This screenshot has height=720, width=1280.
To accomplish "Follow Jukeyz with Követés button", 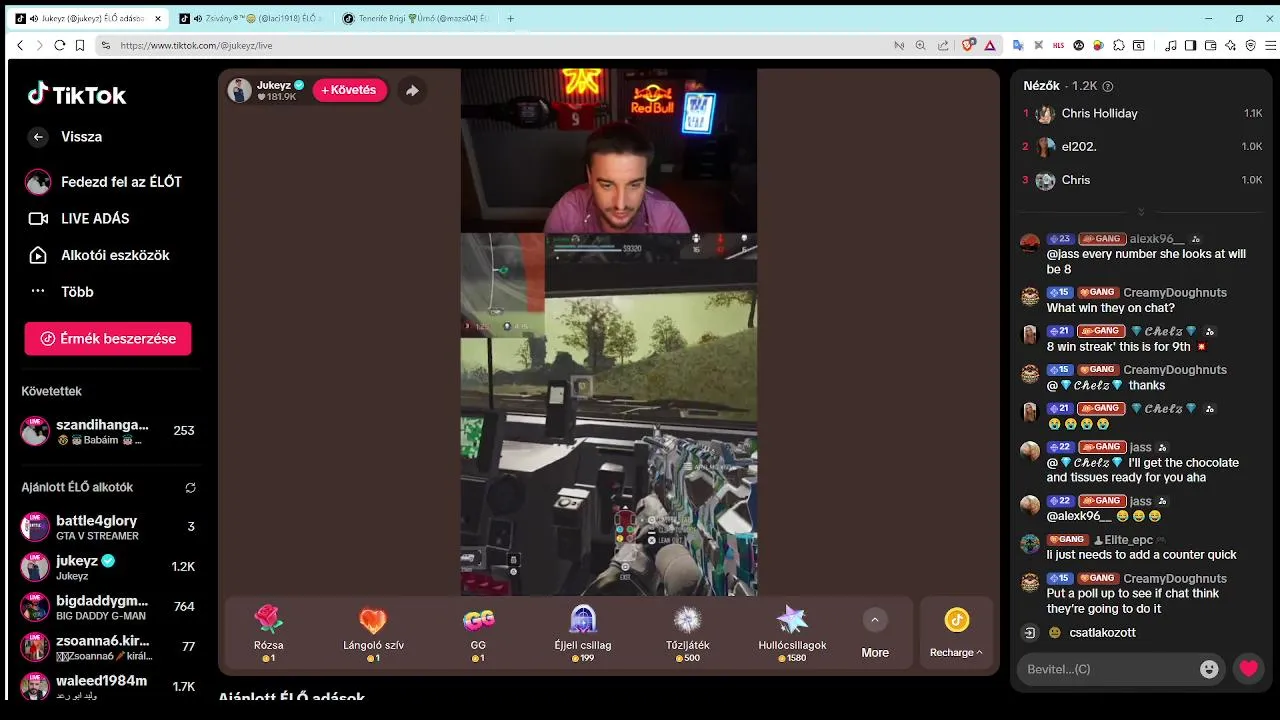I will [349, 90].
